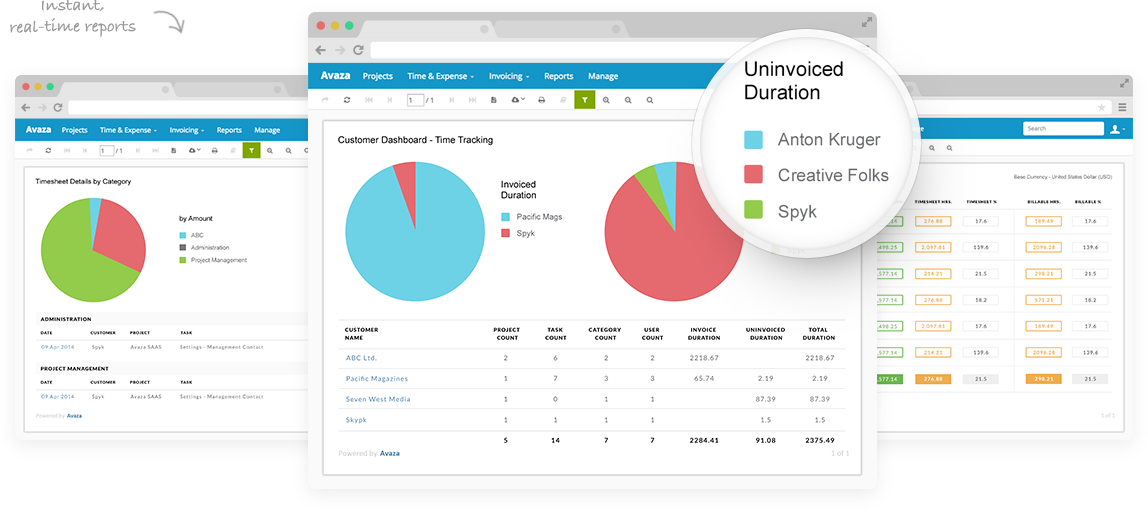Click Project Management legend swatch in left window
1148x509 pixels.
coord(182,260)
